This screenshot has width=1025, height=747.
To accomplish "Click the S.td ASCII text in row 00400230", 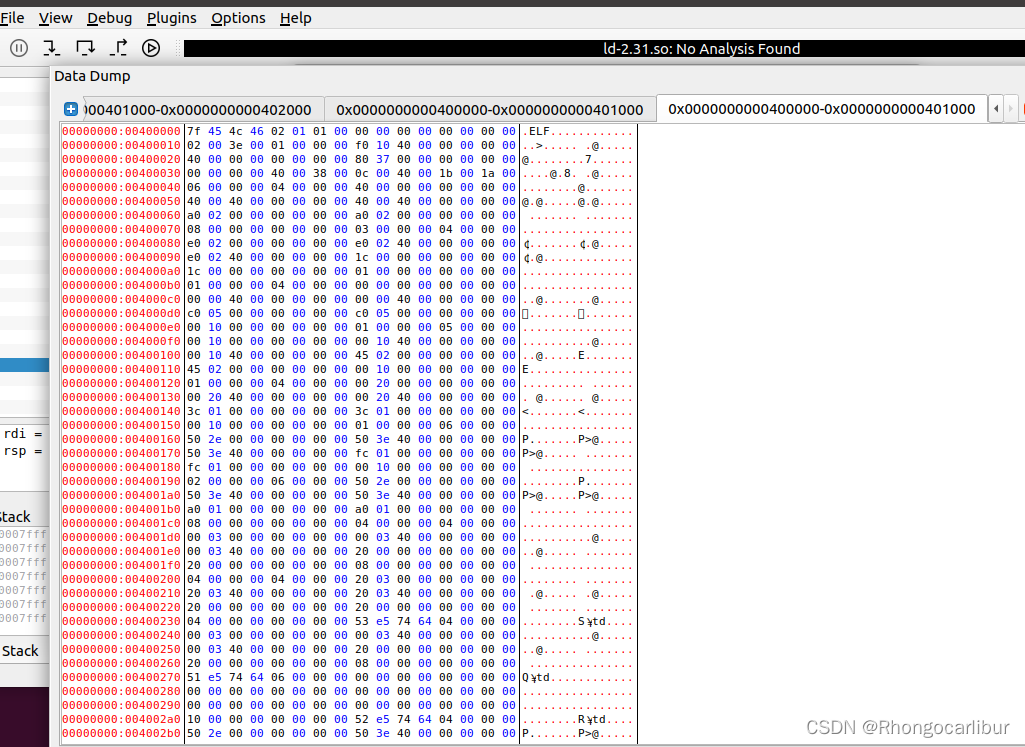I will pos(592,622).
